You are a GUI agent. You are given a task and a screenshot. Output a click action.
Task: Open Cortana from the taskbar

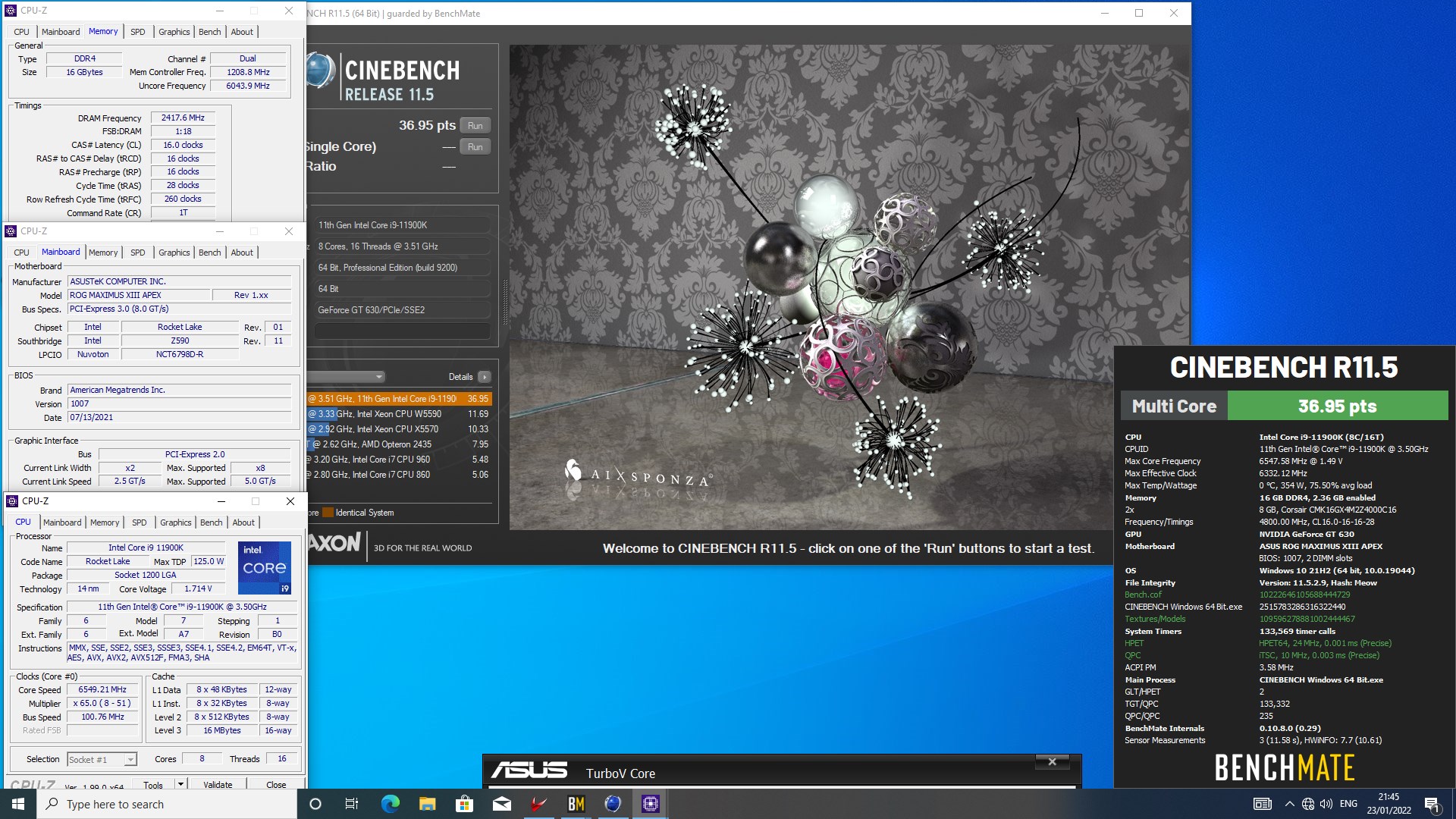coord(315,804)
